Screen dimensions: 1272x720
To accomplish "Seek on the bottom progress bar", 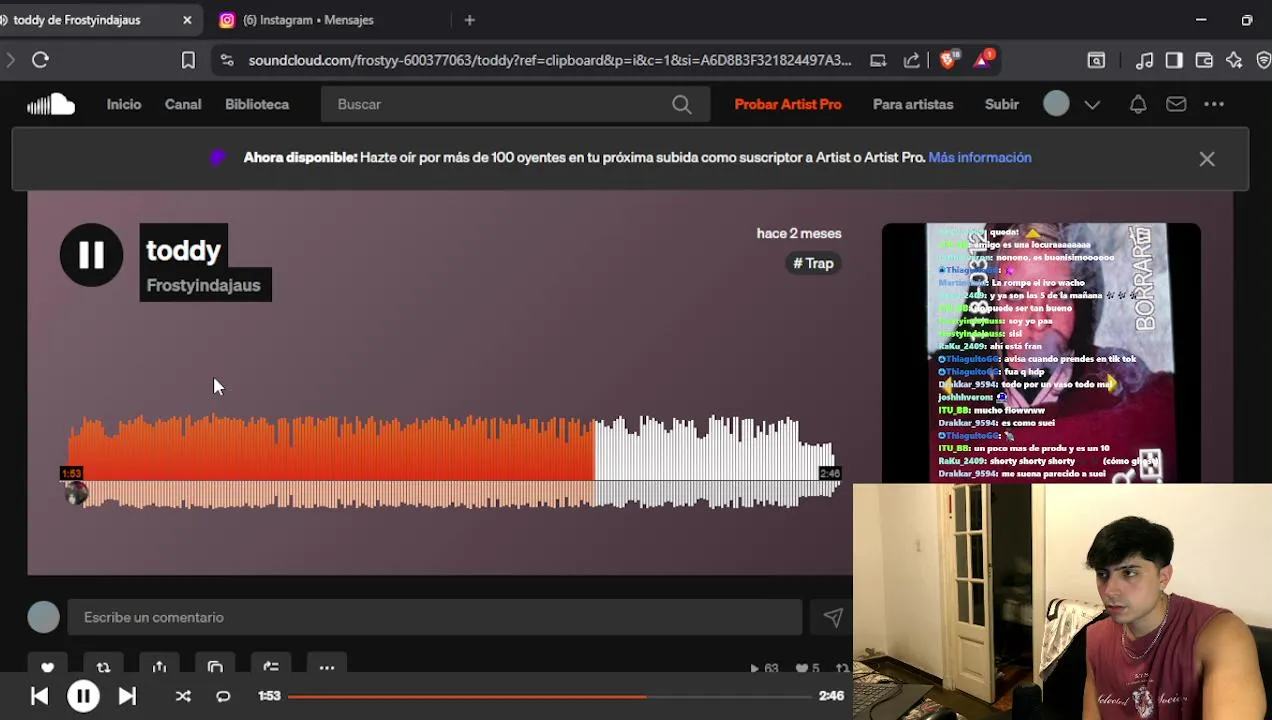I will pos(550,696).
